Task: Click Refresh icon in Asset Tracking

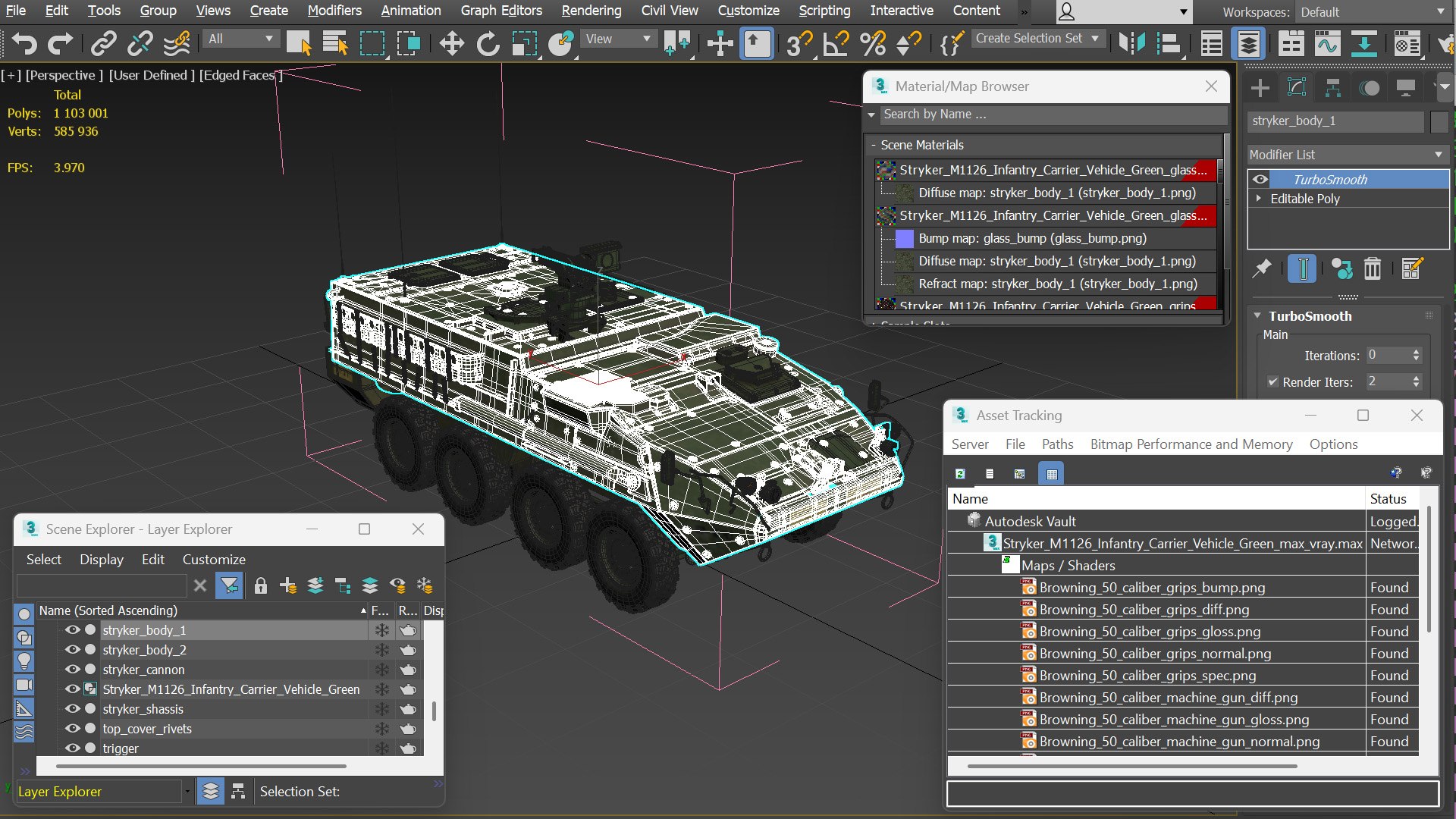Action: click(x=960, y=473)
